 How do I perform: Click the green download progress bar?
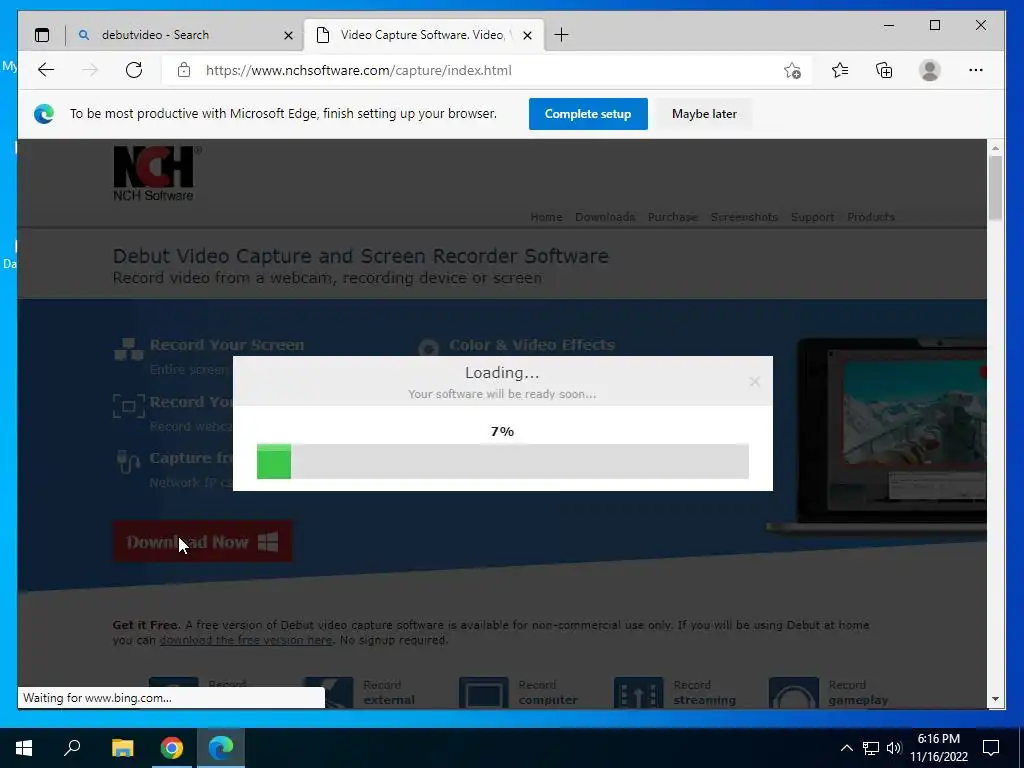click(274, 461)
